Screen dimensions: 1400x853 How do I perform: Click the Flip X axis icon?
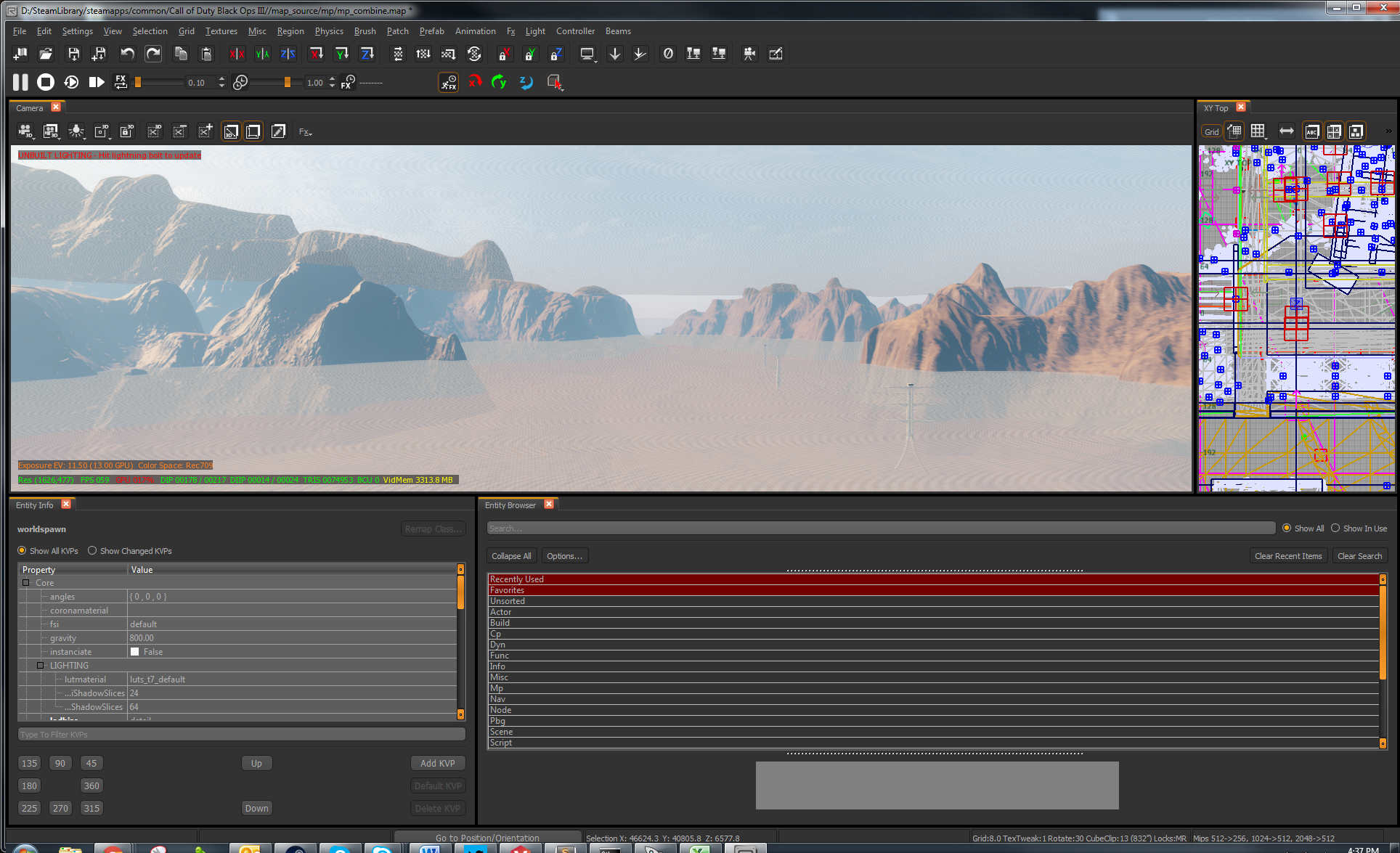pyautogui.click(x=237, y=54)
